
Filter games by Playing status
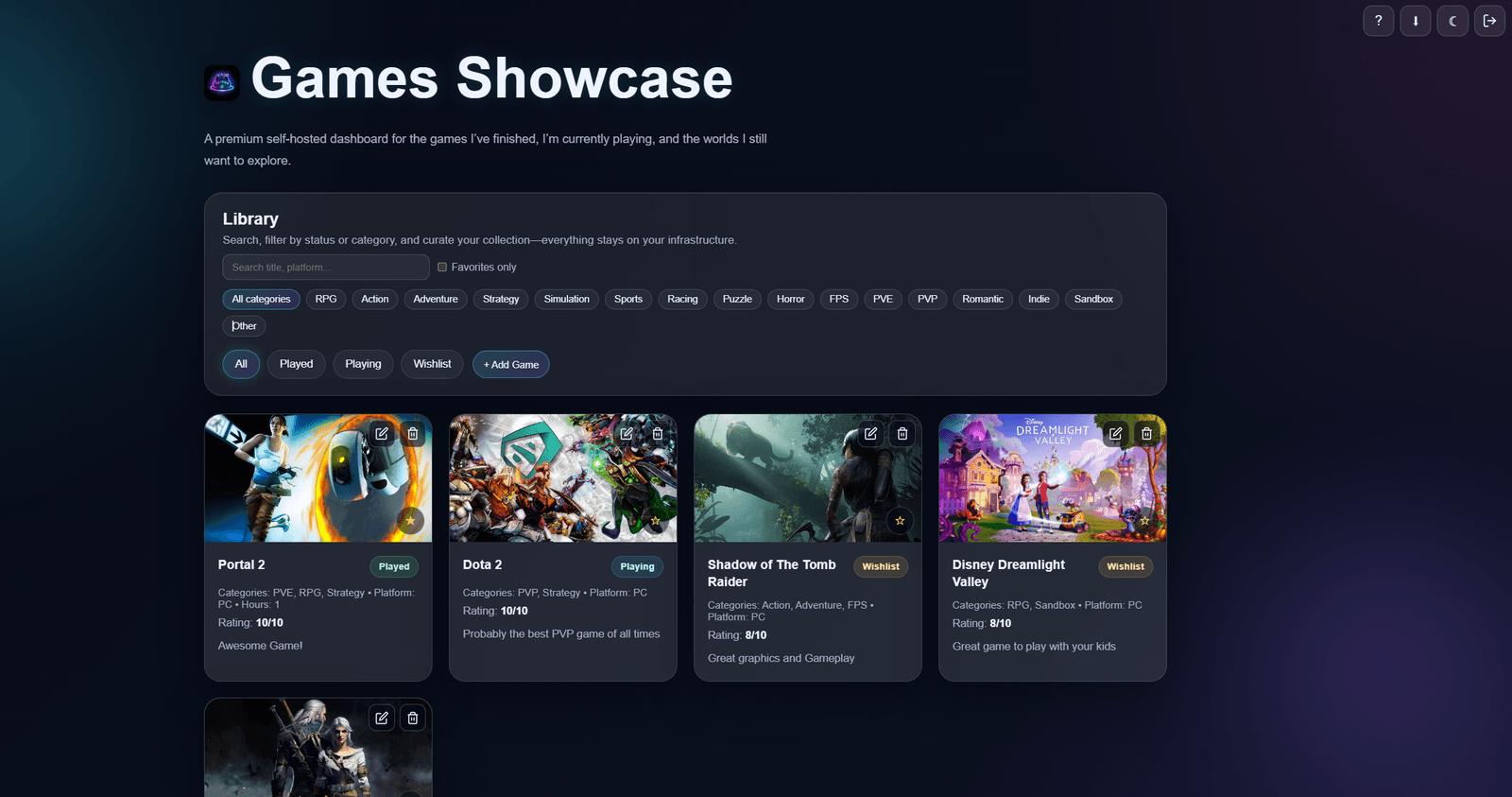coord(363,364)
